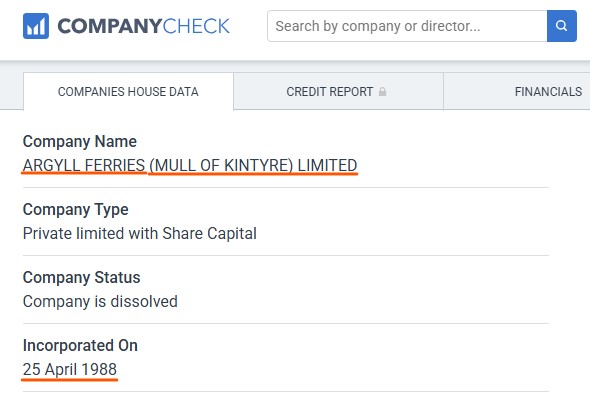
Task: Click the bold COMPANY word in logo
Action: tap(109, 26)
